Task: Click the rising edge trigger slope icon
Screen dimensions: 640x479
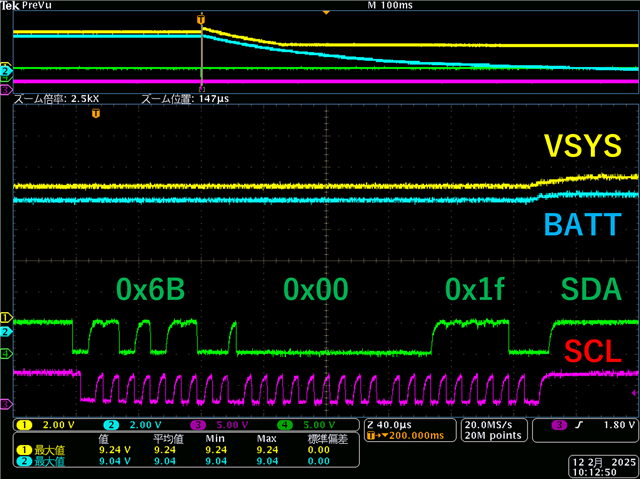Action: coord(579,425)
